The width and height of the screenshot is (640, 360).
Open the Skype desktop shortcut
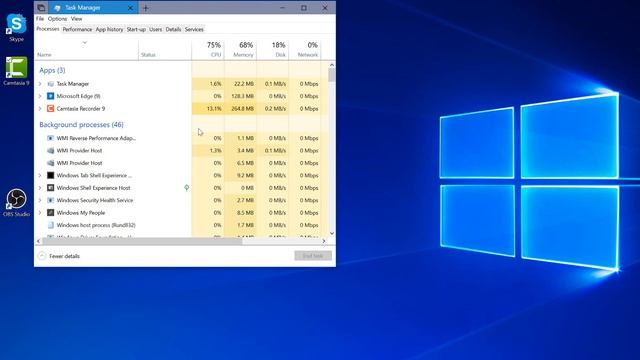pyautogui.click(x=16, y=27)
